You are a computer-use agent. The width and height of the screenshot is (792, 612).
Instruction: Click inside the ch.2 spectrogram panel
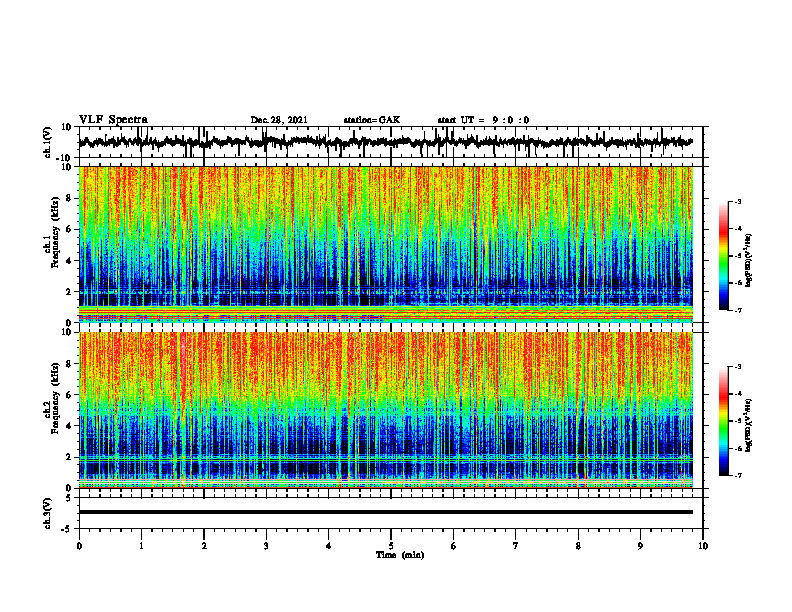tap(385, 410)
